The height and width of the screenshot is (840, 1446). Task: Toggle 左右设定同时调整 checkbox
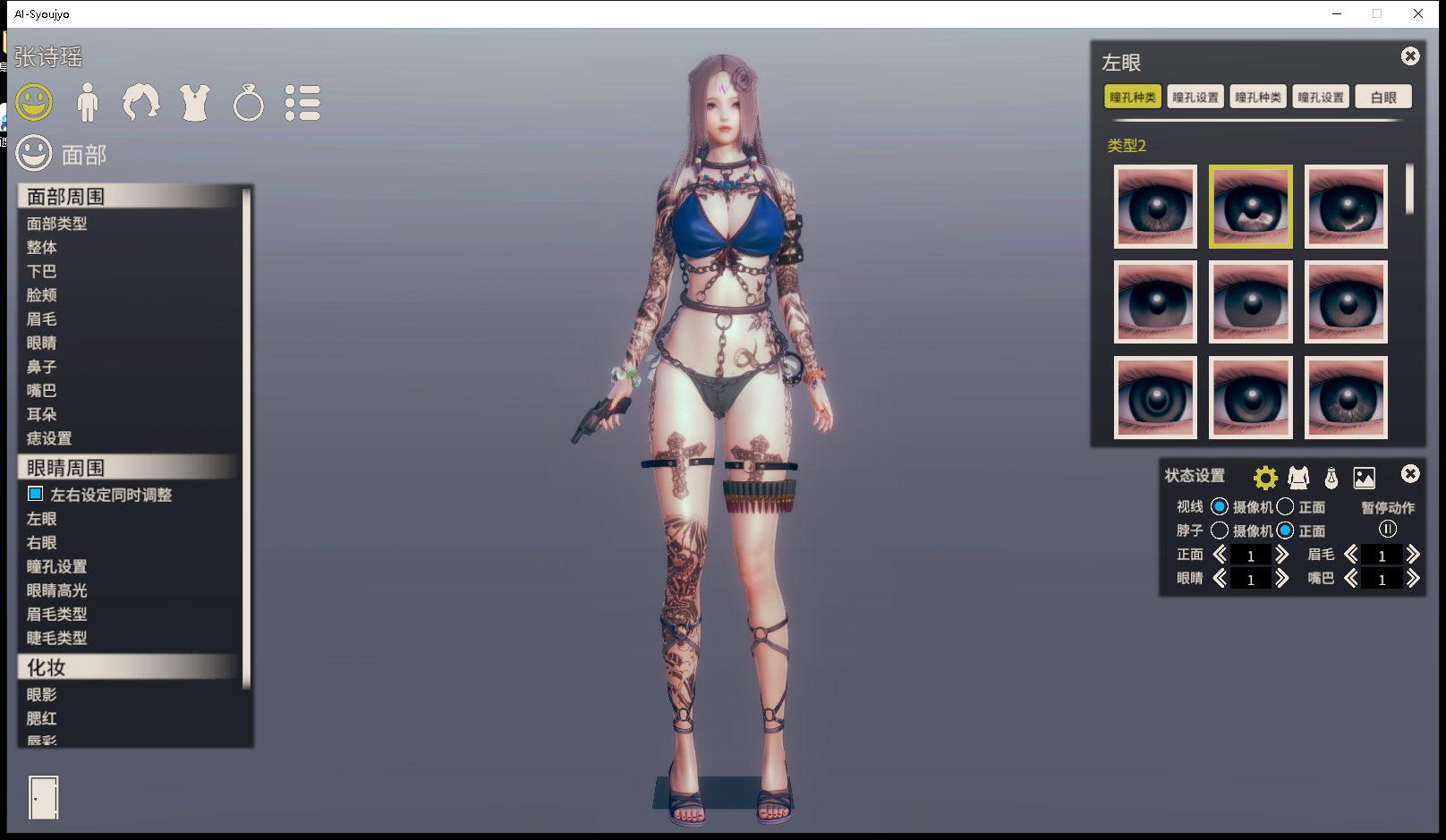[36, 494]
